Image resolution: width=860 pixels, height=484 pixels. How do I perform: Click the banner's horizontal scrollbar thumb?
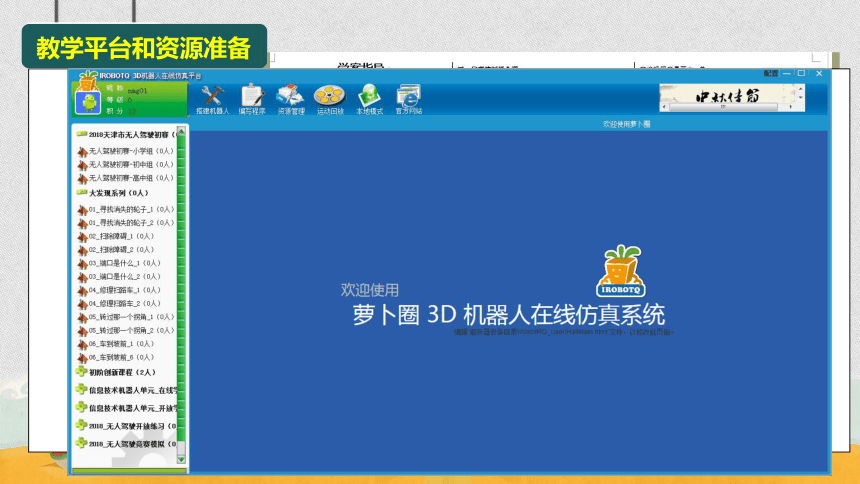click(723, 107)
